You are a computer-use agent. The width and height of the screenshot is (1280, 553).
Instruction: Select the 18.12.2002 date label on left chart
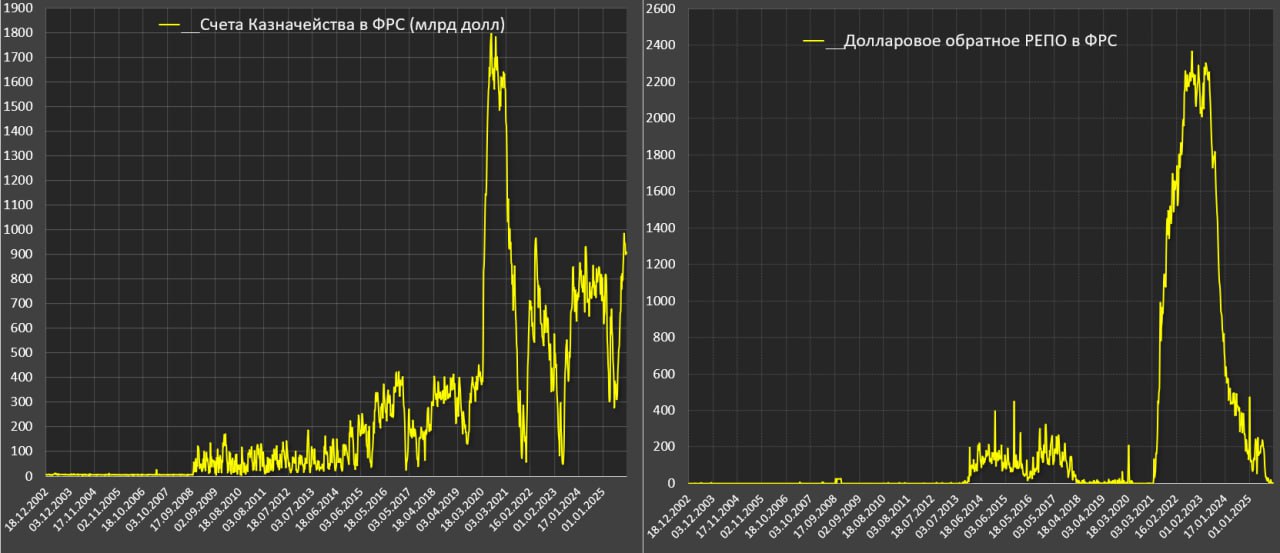(x=27, y=510)
